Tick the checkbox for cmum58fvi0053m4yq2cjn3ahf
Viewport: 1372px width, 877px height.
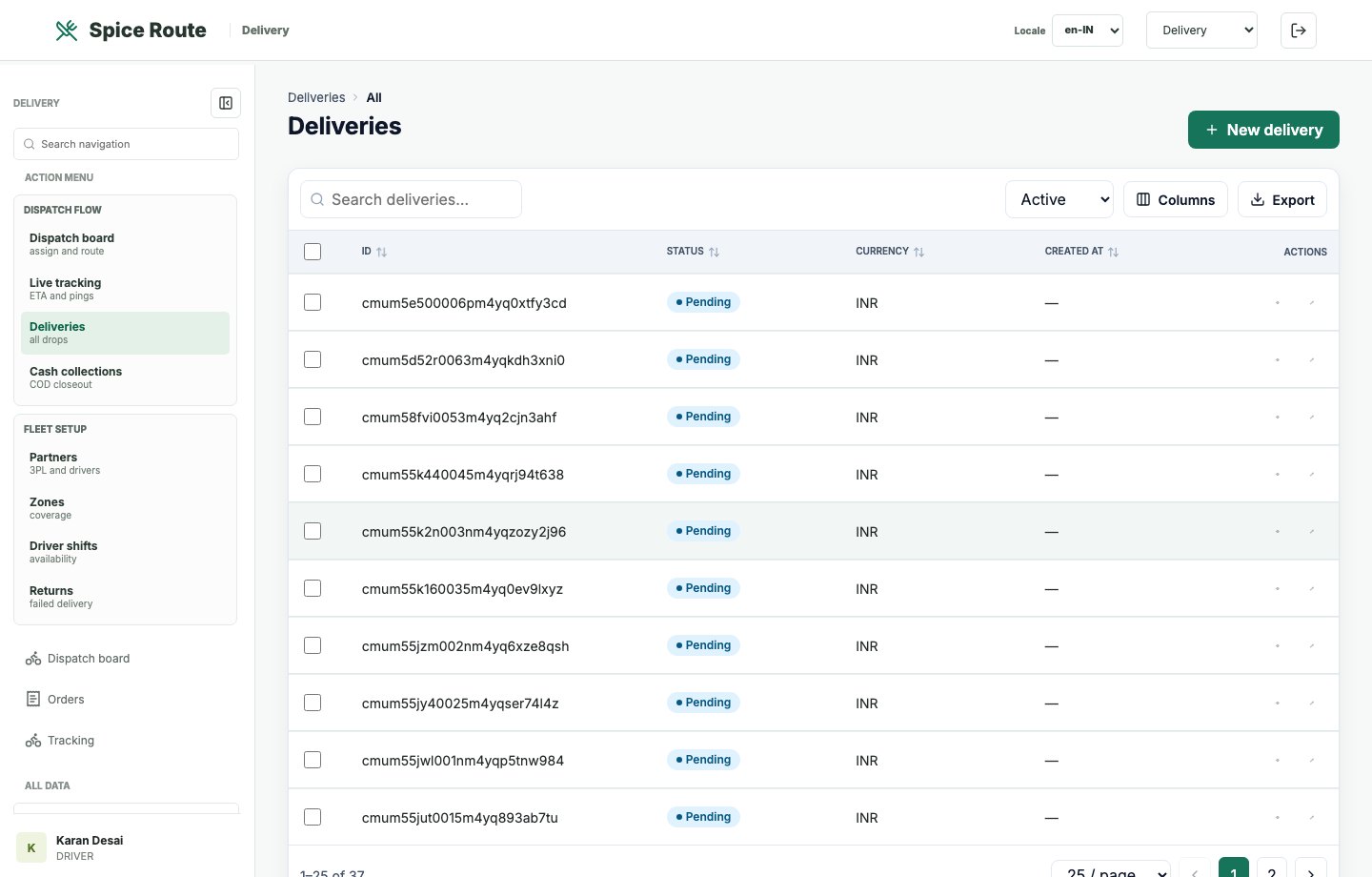[x=313, y=417]
